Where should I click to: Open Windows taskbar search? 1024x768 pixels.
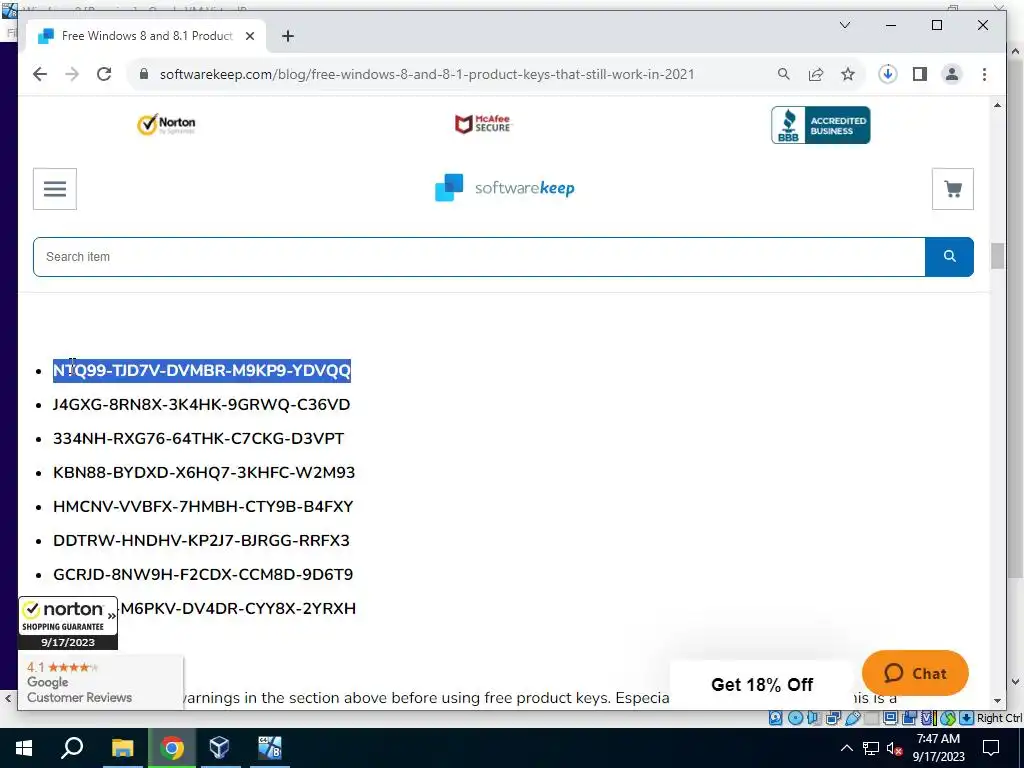click(72, 748)
